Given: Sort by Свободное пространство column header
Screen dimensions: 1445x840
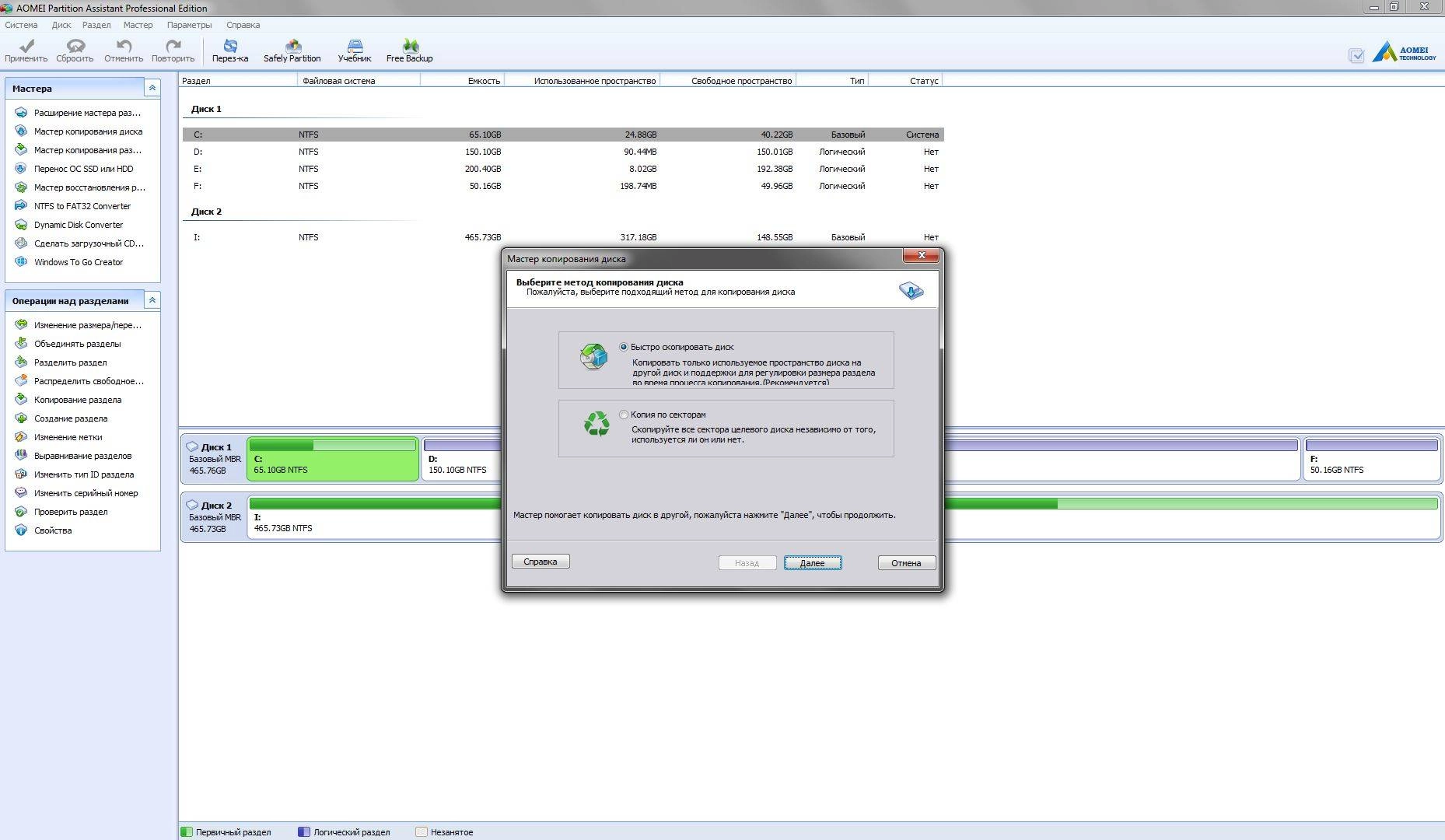Looking at the screenshot, I should click(x=729, y=81).
